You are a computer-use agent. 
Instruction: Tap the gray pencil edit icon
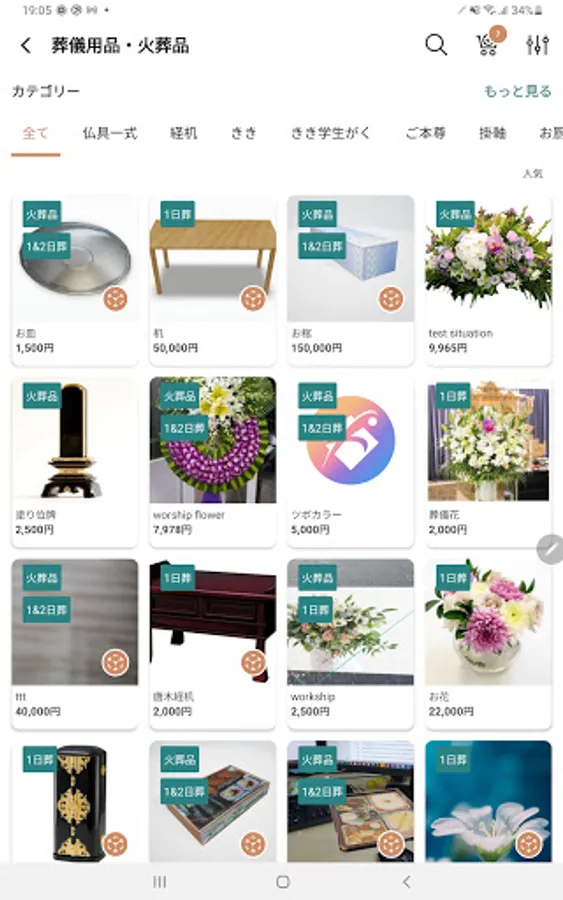coord(550,550)
